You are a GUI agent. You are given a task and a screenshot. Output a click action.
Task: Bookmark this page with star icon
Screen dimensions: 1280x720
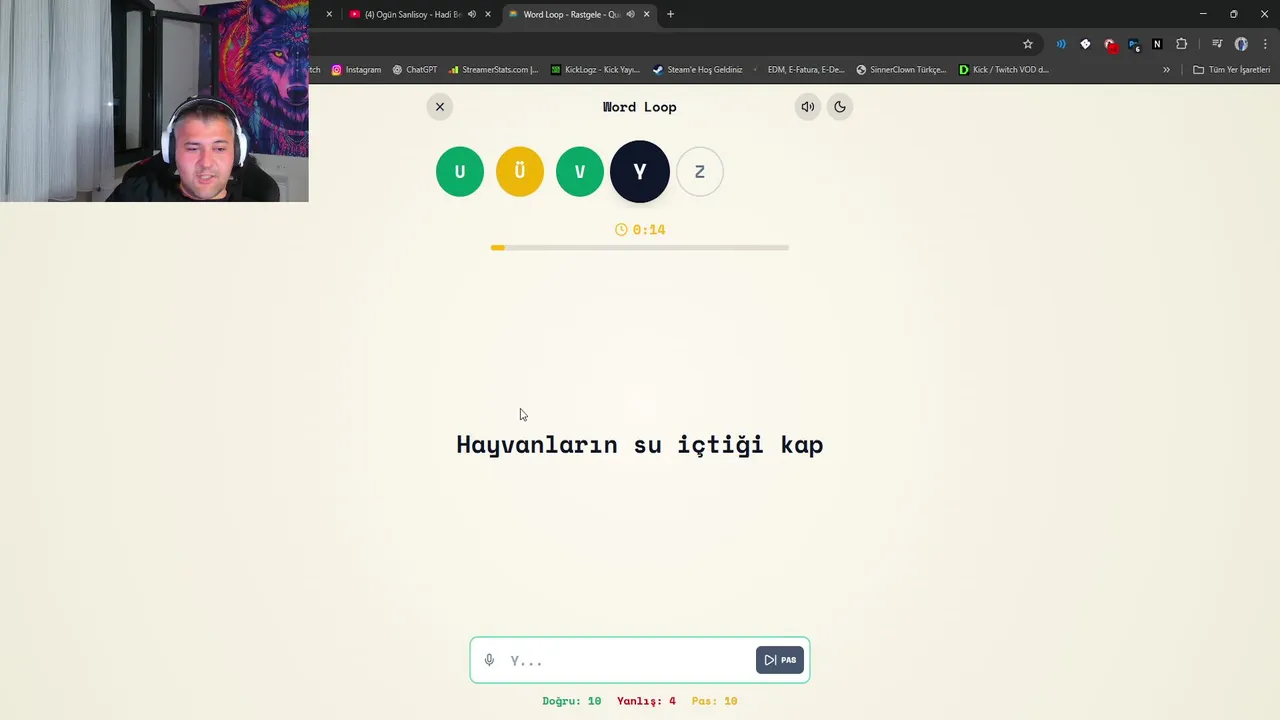1028,44
